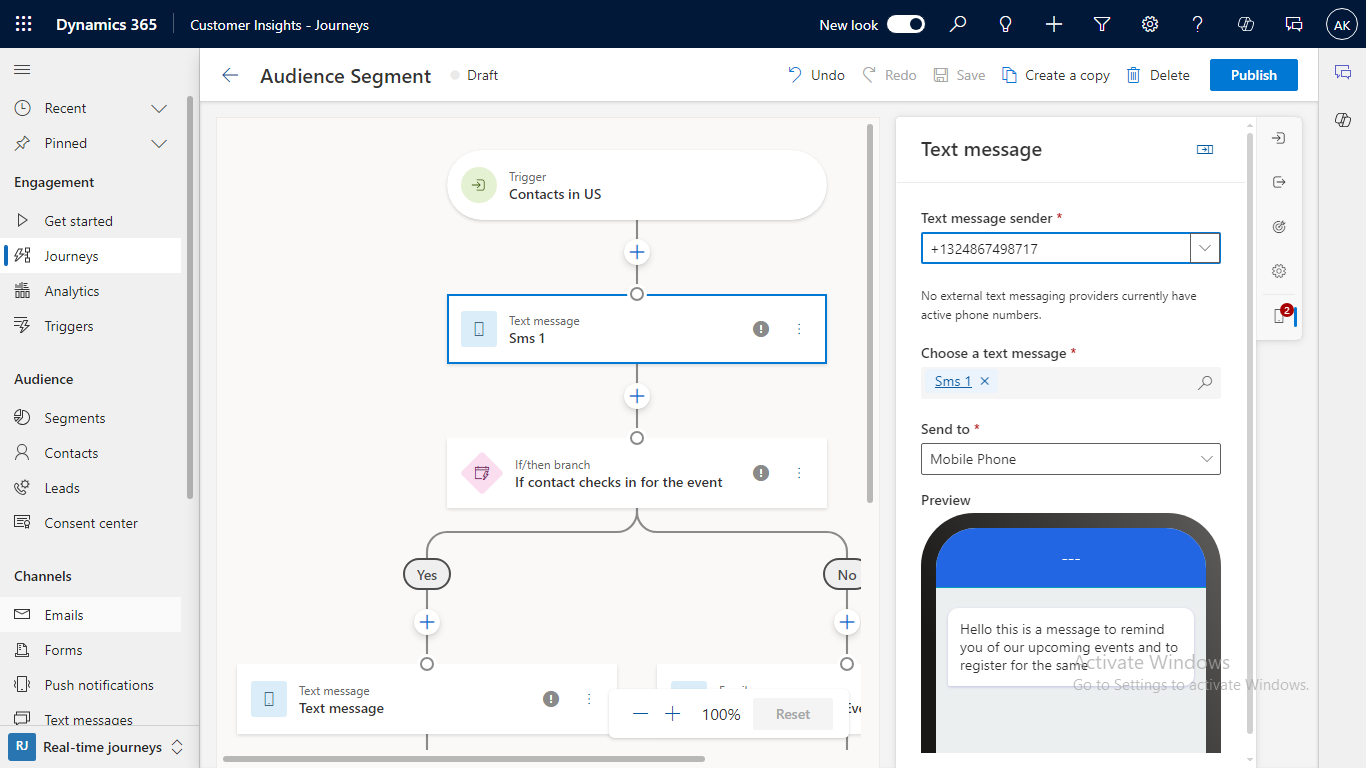
Task: Collapse the Text message side panel icon
Action: [x=1205, y=150]
